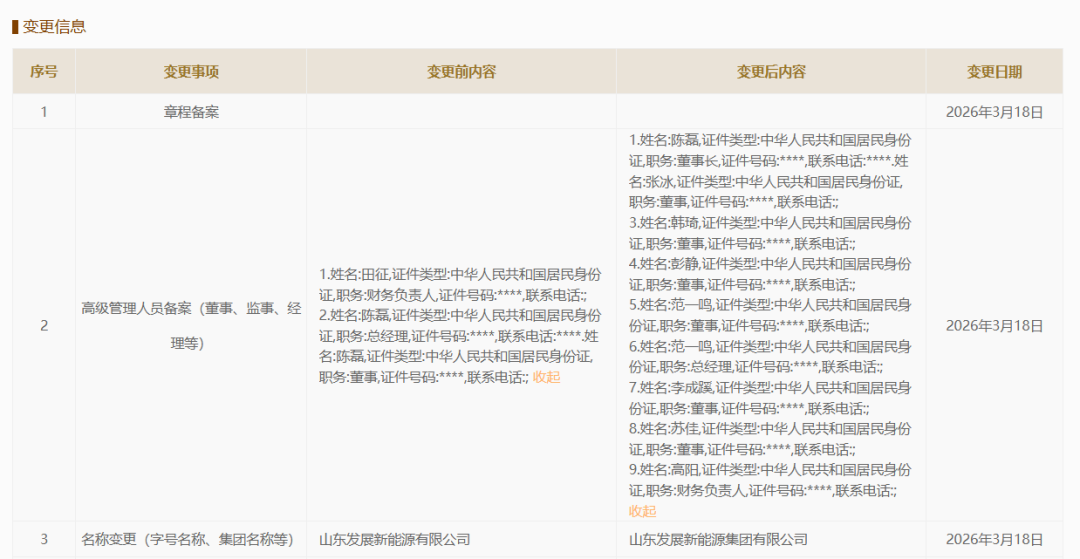Select the 章程备案 cell
1080x559 pixels.
pyautogui.click(x=191, y=112)
